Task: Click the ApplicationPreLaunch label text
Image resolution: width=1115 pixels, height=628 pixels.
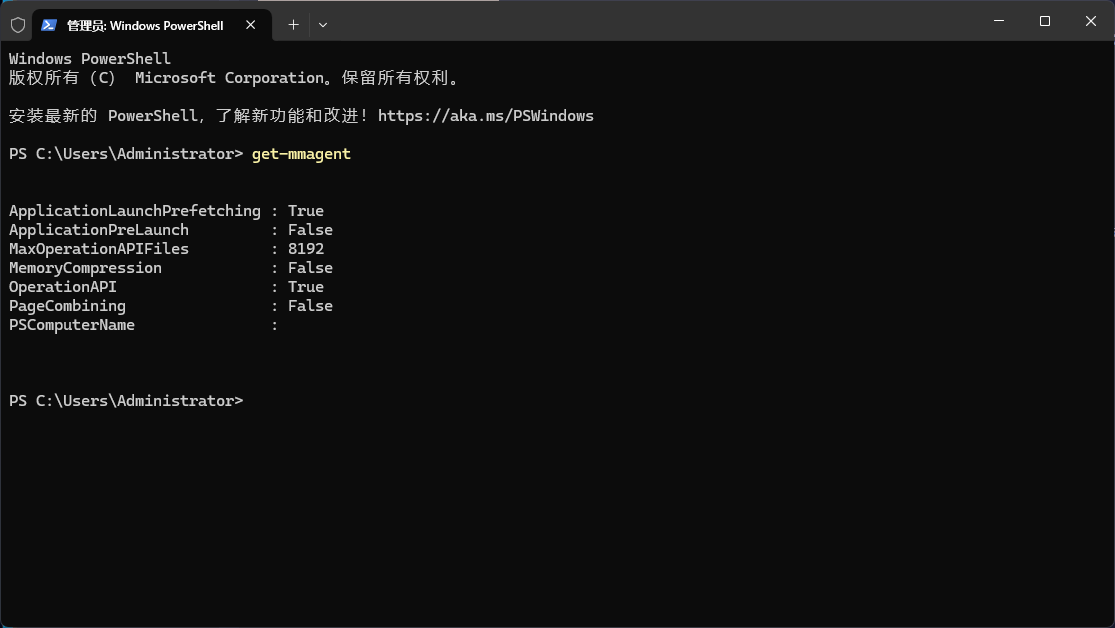Action: coord(98,229)
